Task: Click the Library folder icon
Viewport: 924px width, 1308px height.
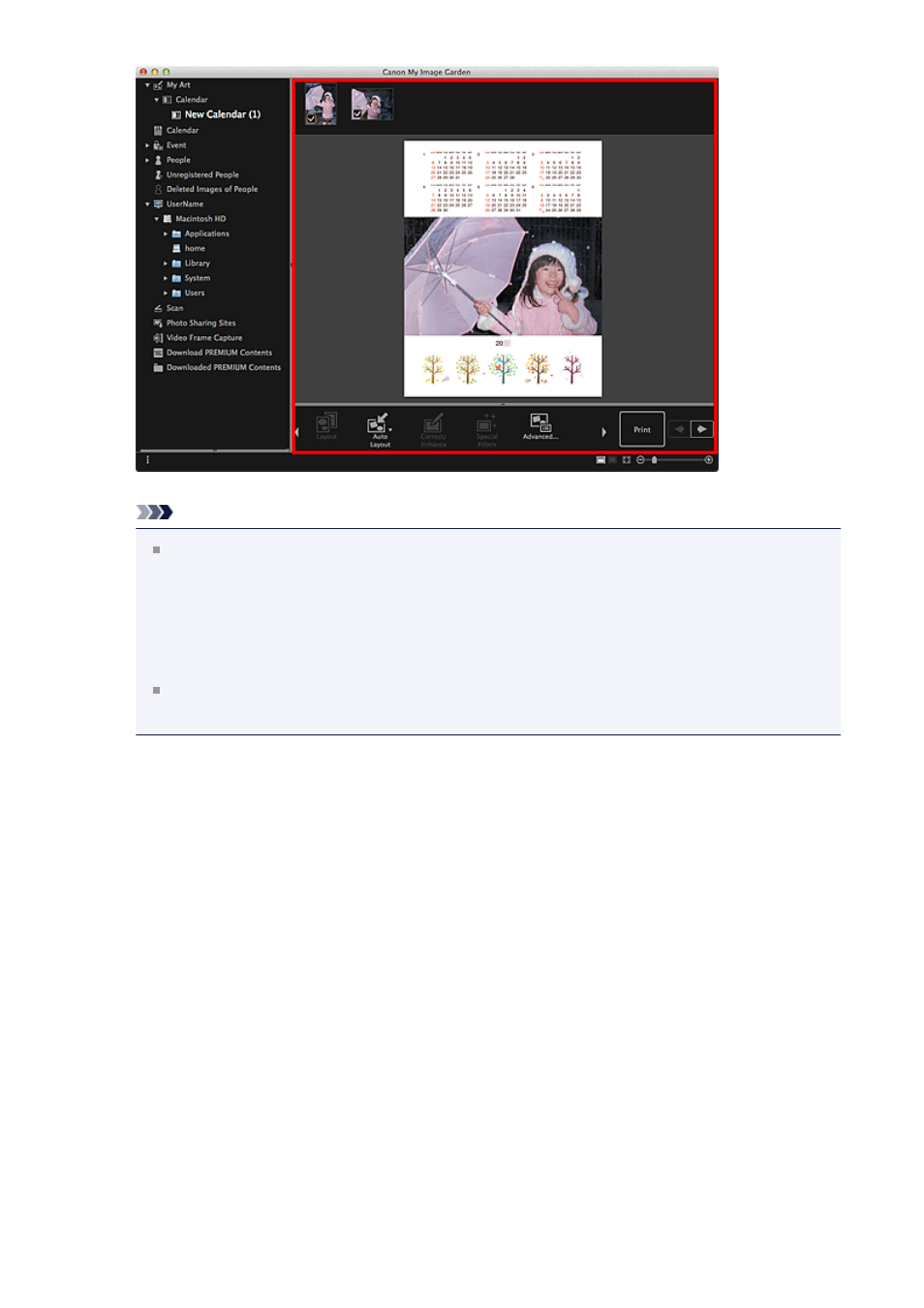Action: click(176, 264)
